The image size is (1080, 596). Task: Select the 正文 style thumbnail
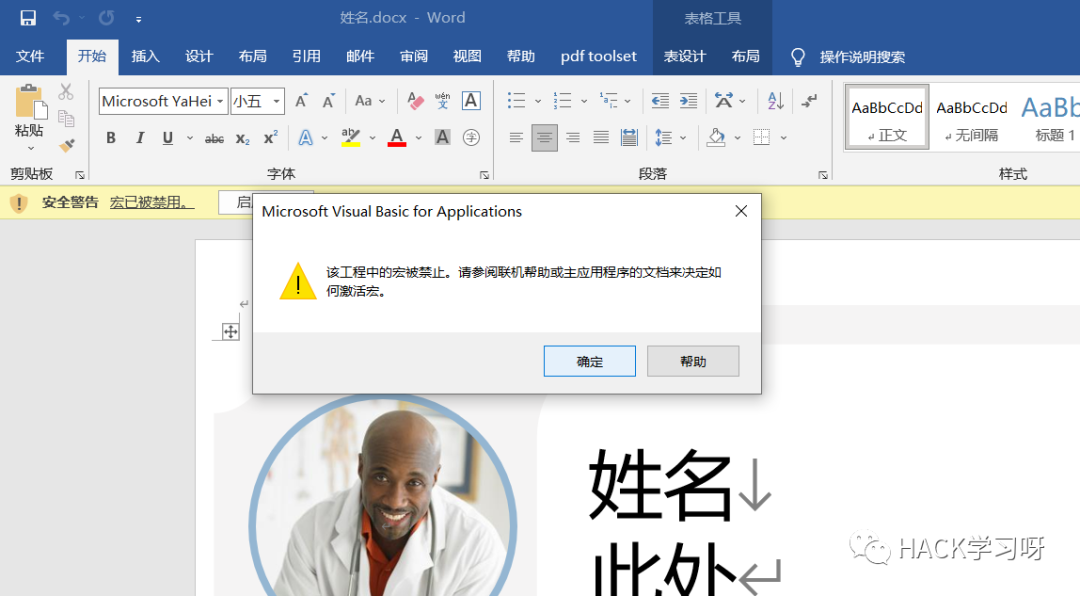pyautogui.click(x=887, y=117)
